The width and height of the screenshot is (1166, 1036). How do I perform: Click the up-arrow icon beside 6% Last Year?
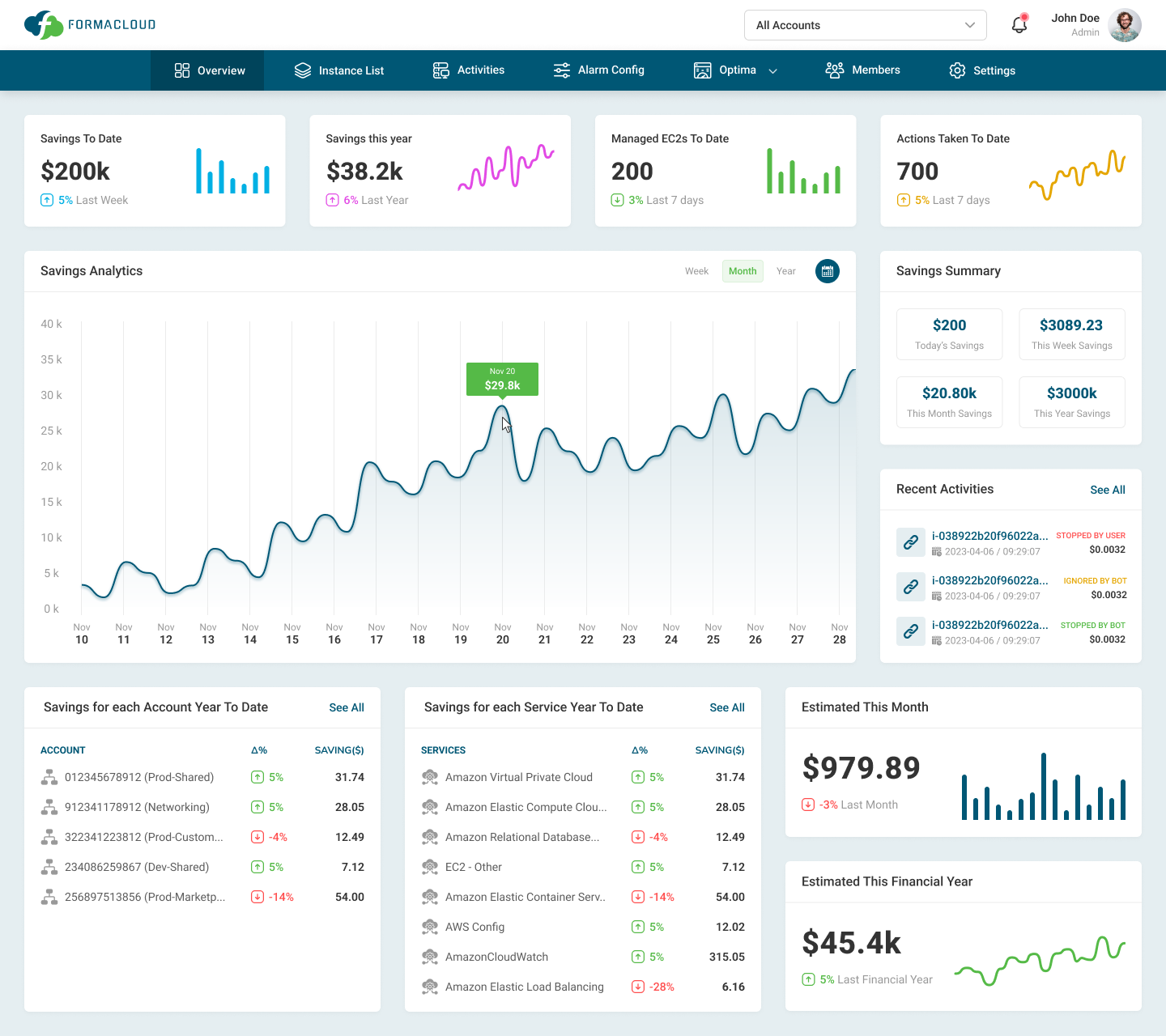pyautogui.click(x=332, y=200)
